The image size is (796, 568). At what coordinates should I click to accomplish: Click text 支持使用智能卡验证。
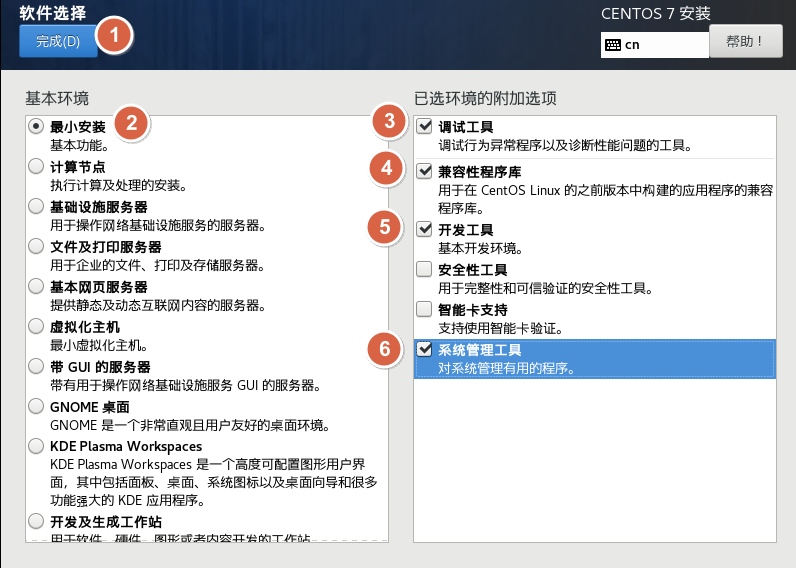[x=501, y=329]
